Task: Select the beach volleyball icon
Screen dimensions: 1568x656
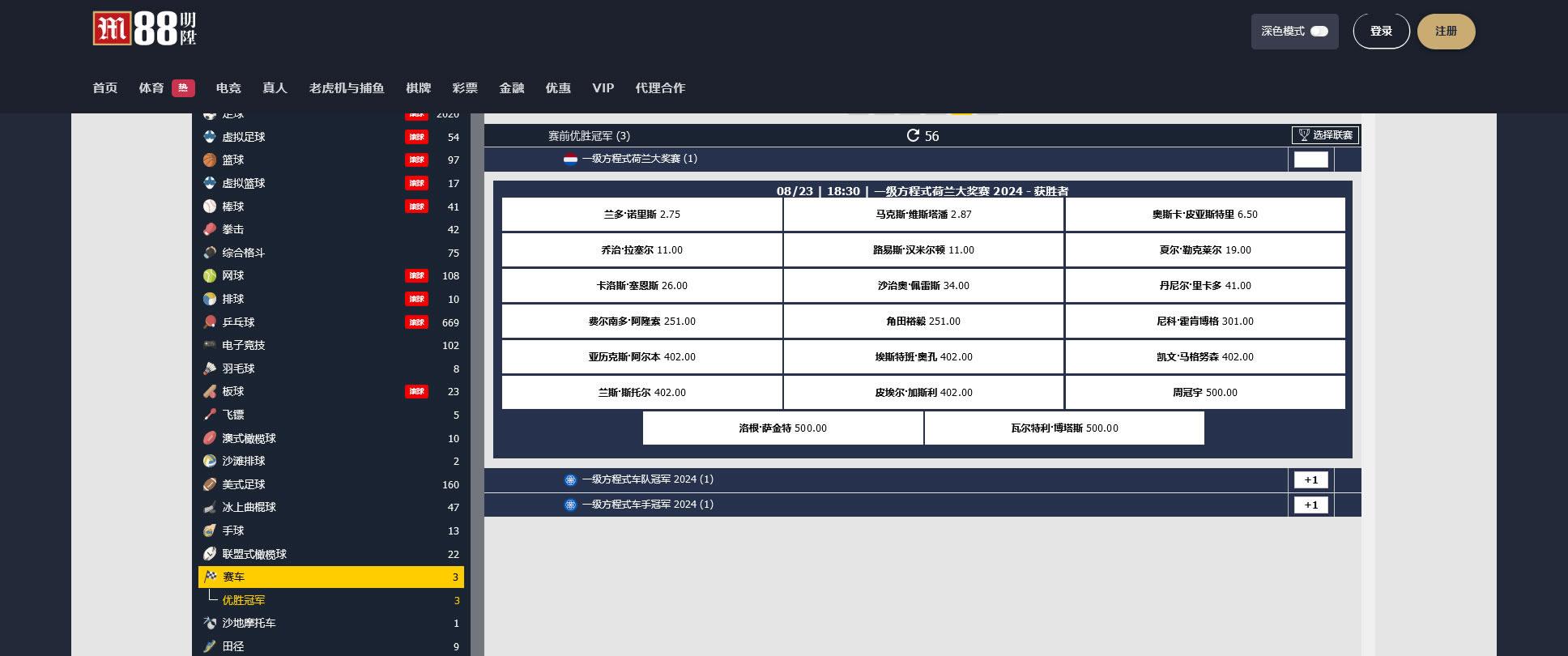Action: pyautogui.click(x=210, y=461)
